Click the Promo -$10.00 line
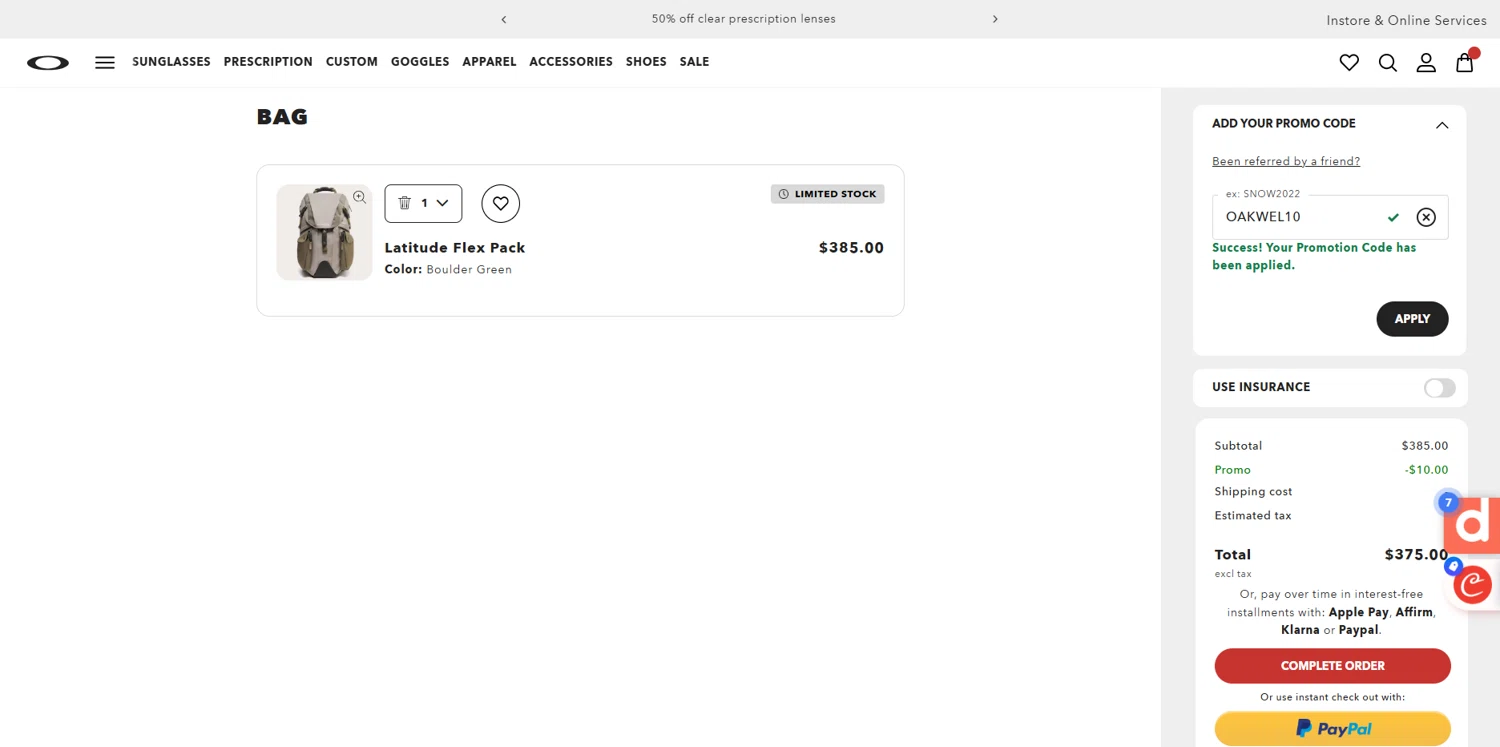 [x=1331, y=470]
